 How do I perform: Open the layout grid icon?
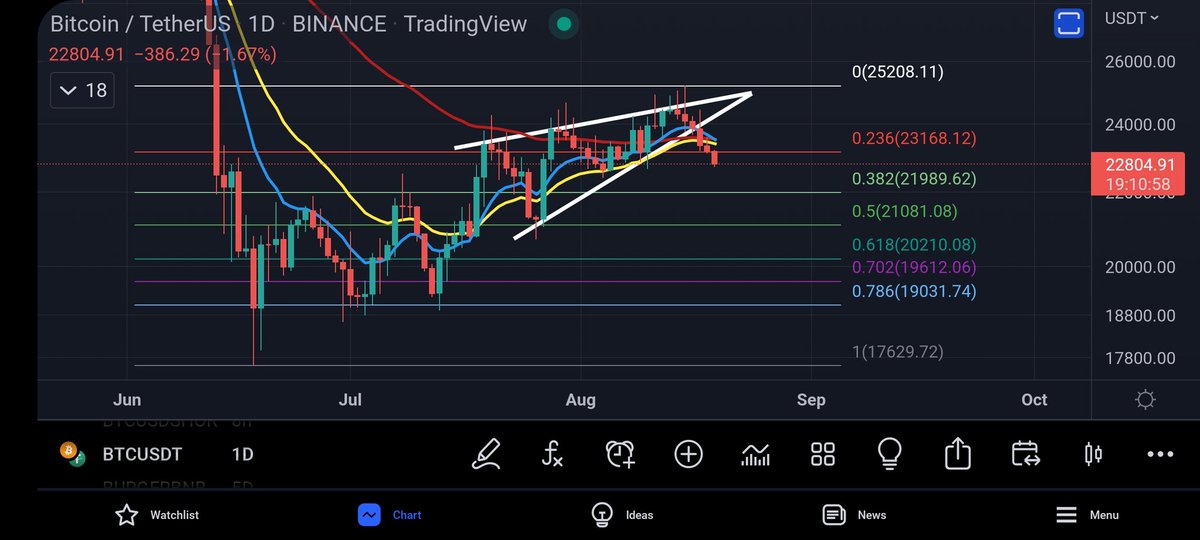pos(823,454)
